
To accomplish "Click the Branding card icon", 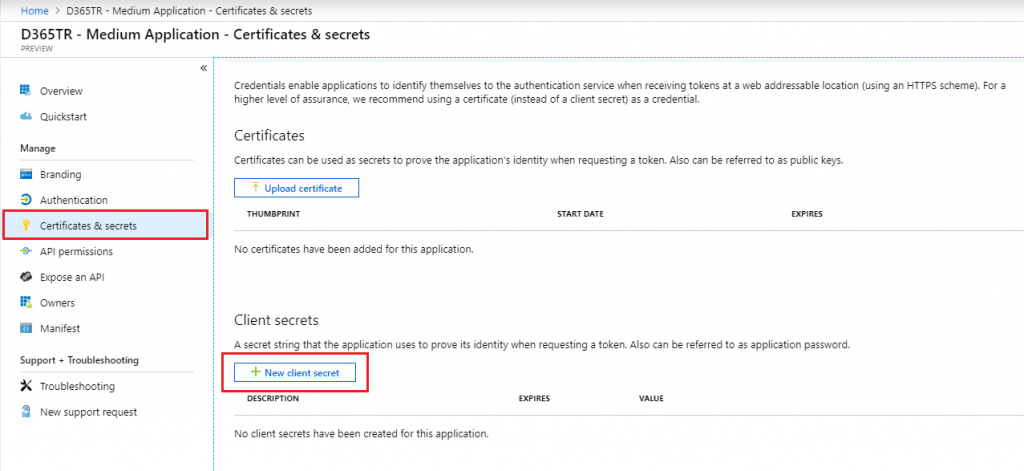I will click(26, 174).
